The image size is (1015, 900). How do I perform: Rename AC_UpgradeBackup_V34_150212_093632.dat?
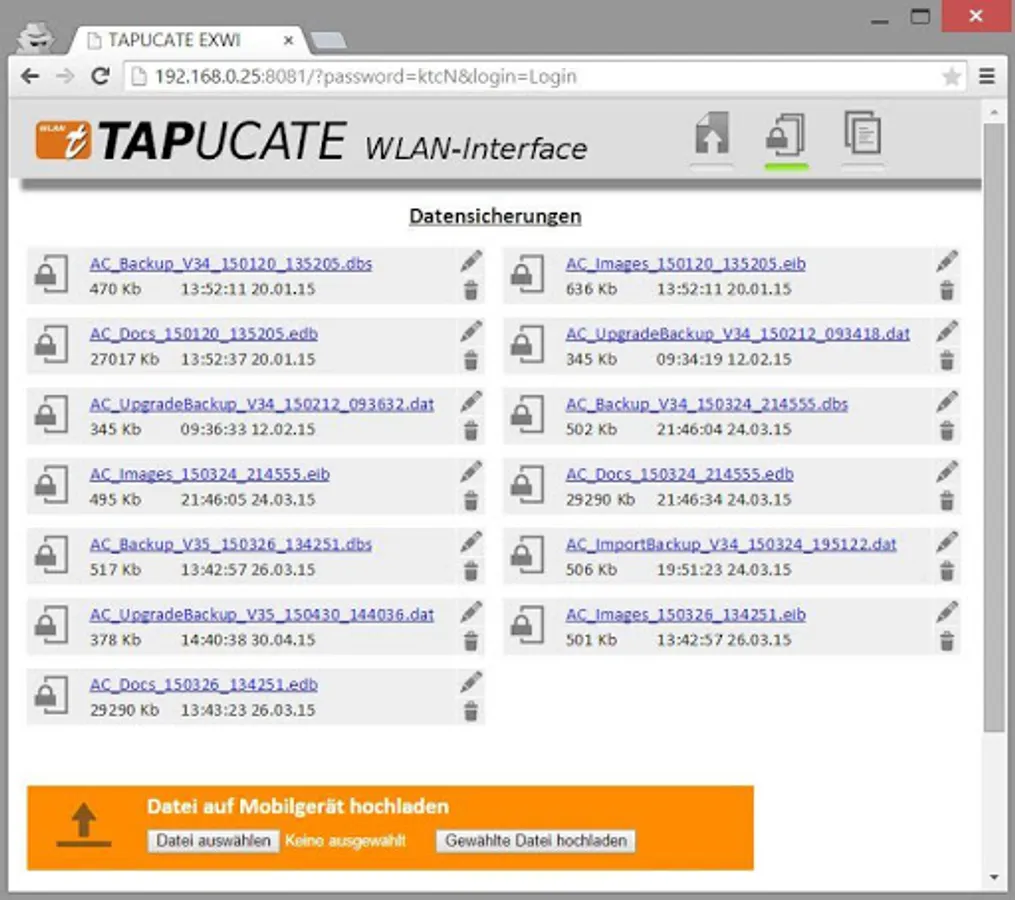(471, 401)
